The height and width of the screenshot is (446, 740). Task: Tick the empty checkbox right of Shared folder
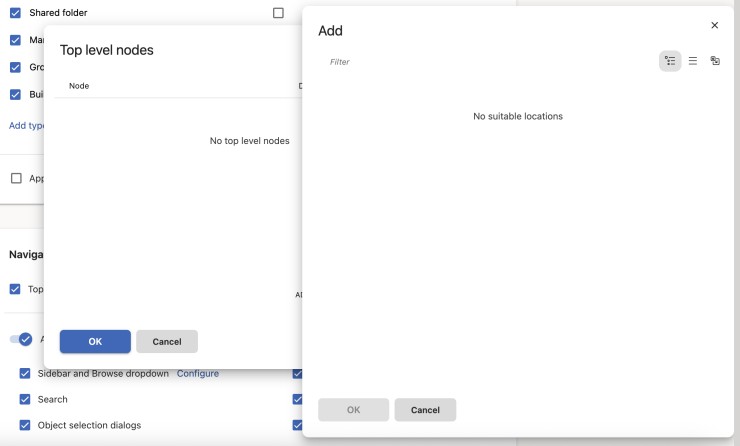tap(278, 13)
